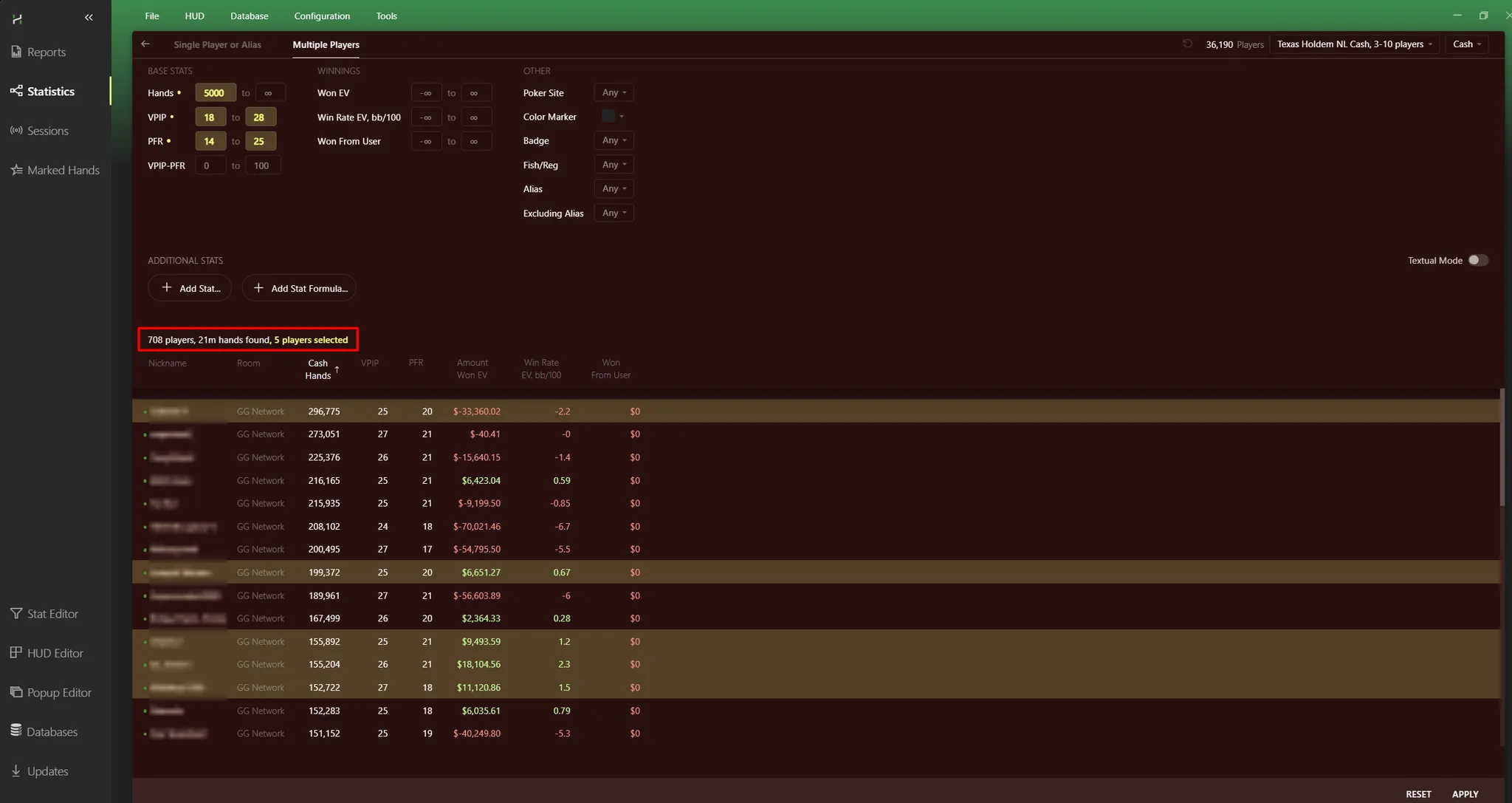
Task: Open the HUD Editor icon
Action: [16, 653]
